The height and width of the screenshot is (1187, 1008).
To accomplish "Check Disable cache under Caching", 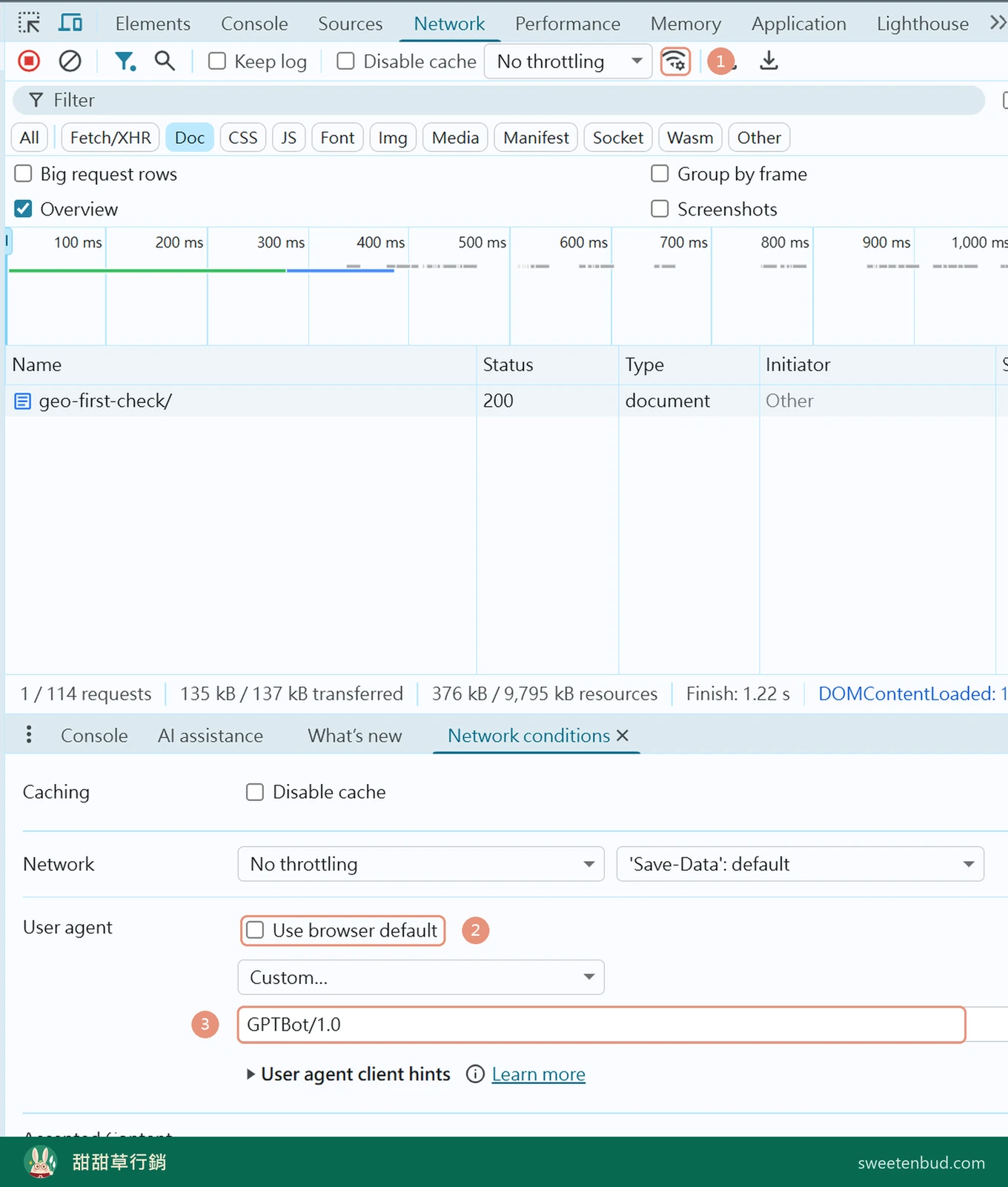I will pyautogui.click(x=255, y=792).
